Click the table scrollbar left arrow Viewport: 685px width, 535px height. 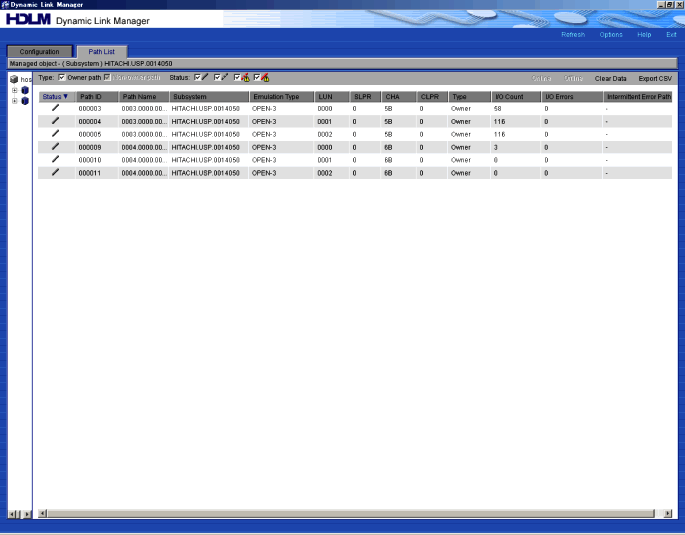click(42, 513)
